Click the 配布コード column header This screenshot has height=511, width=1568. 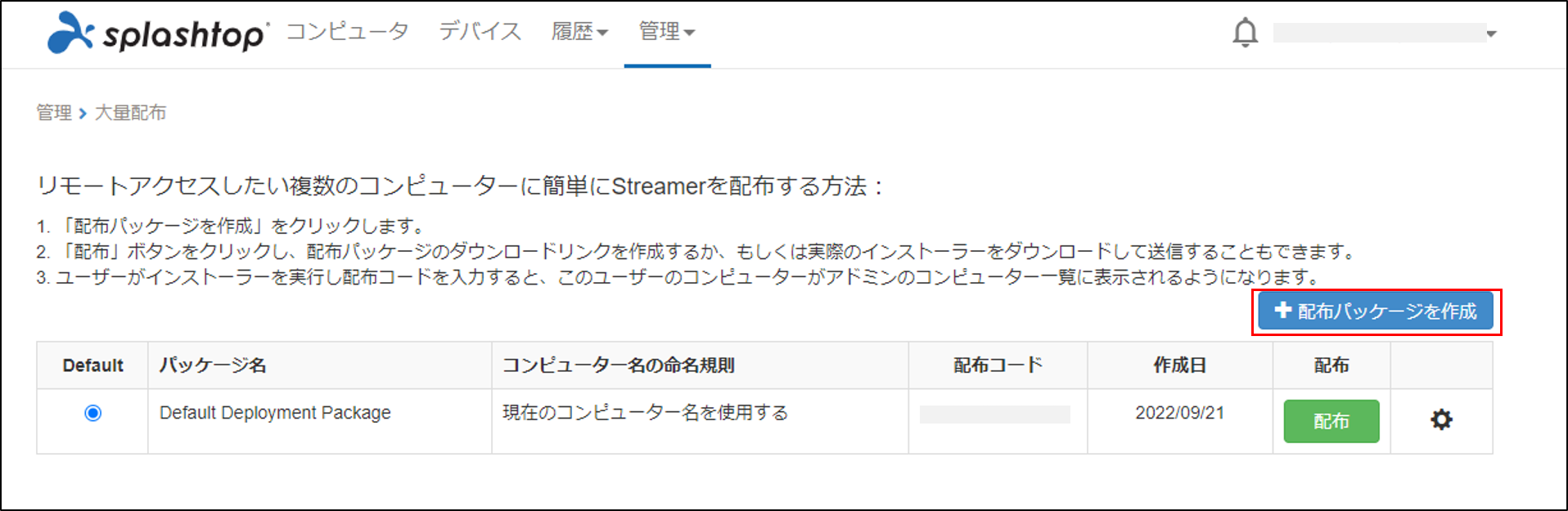[x=997, y=365]
